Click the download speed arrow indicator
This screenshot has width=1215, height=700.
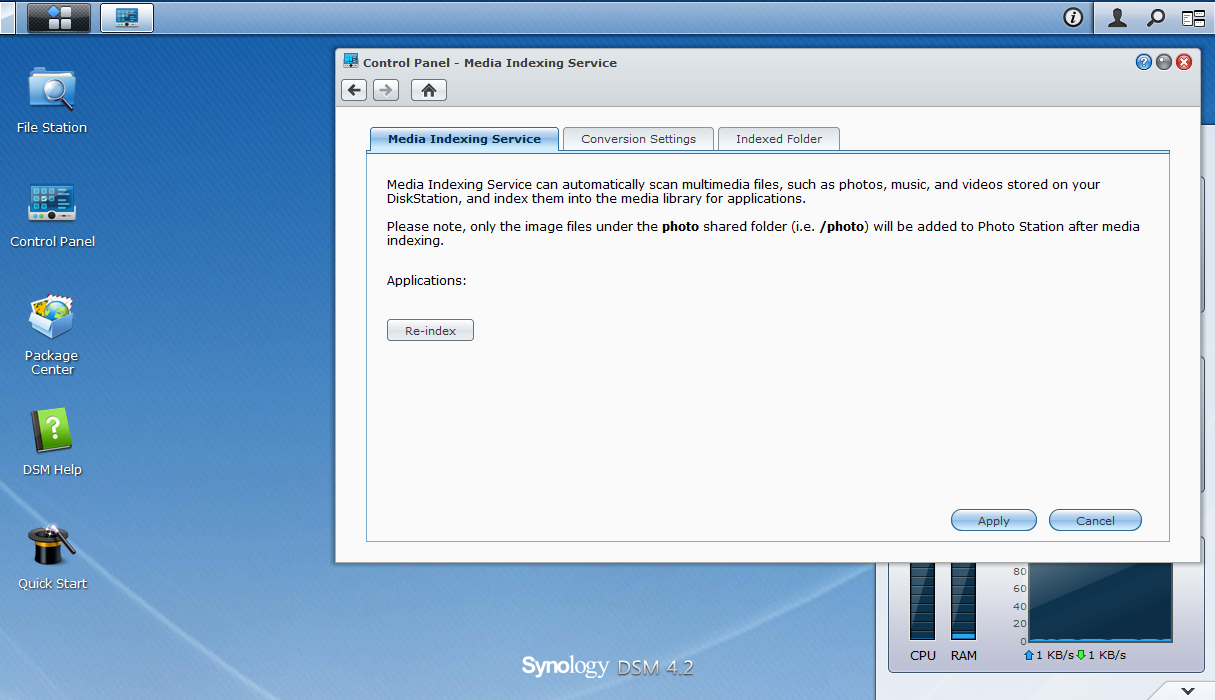pos(1081,655)
